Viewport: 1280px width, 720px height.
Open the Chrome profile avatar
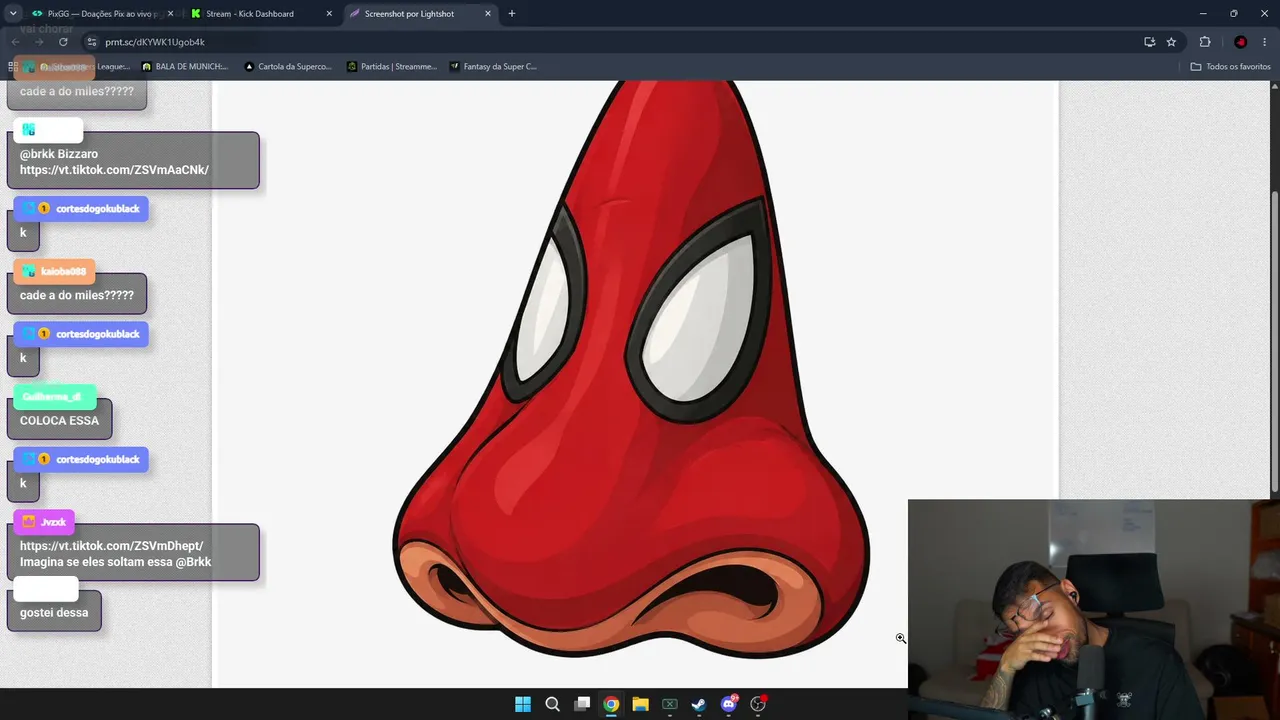[1240, 42]
